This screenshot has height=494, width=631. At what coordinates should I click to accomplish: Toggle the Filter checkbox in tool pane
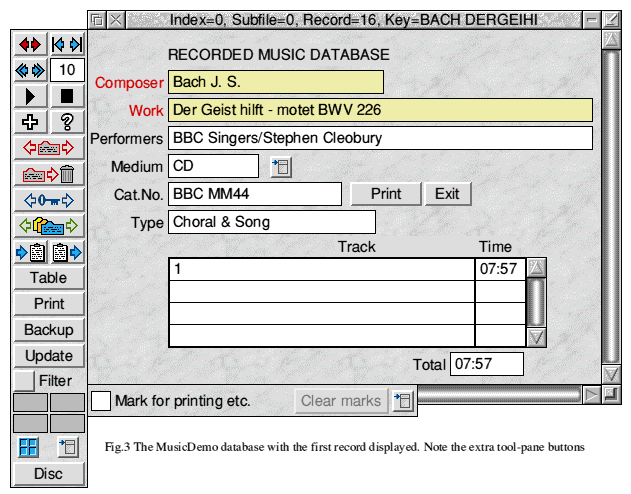tap(23, 381)
